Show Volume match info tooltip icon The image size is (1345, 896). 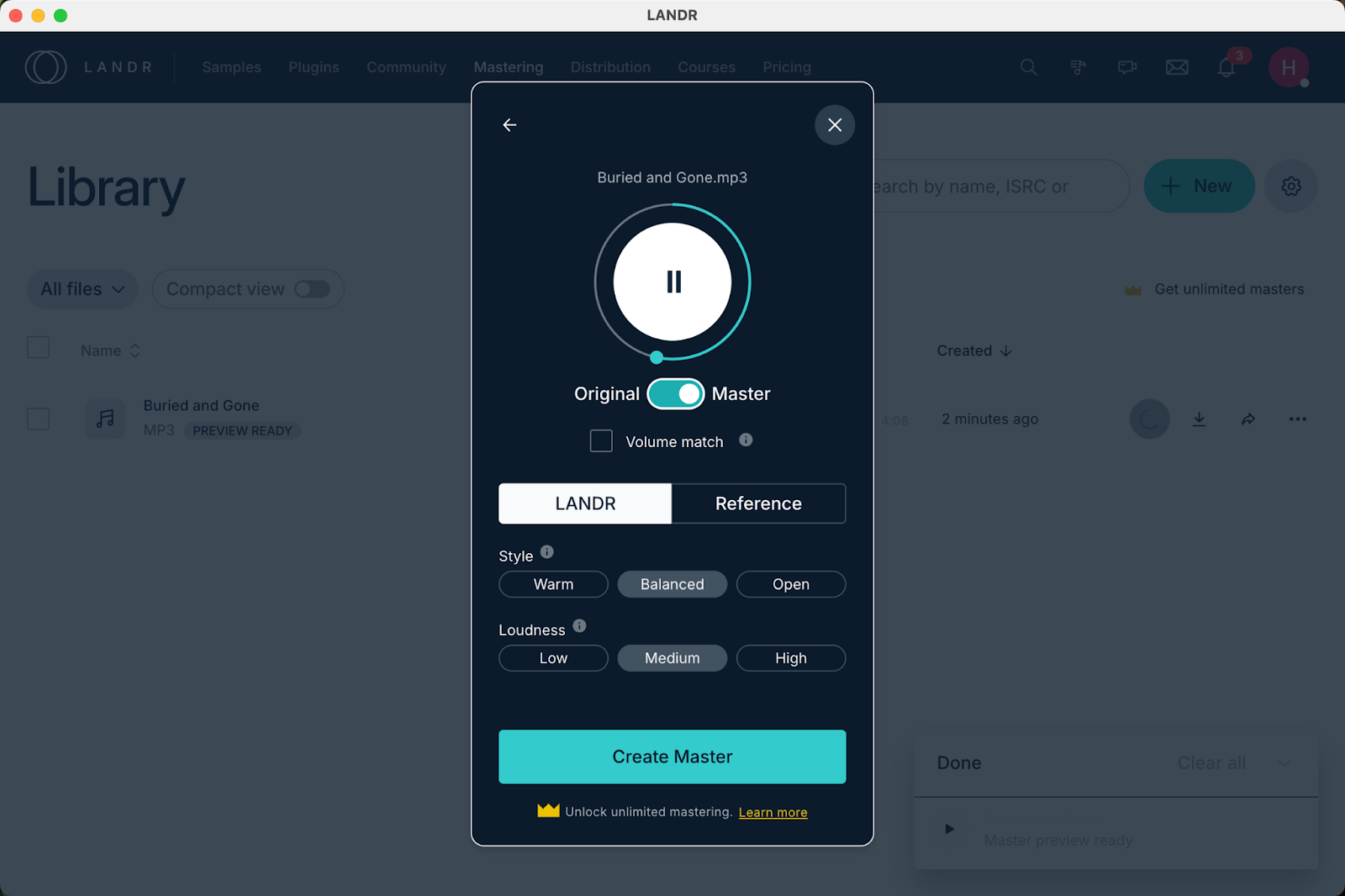[x=746, y=440]
